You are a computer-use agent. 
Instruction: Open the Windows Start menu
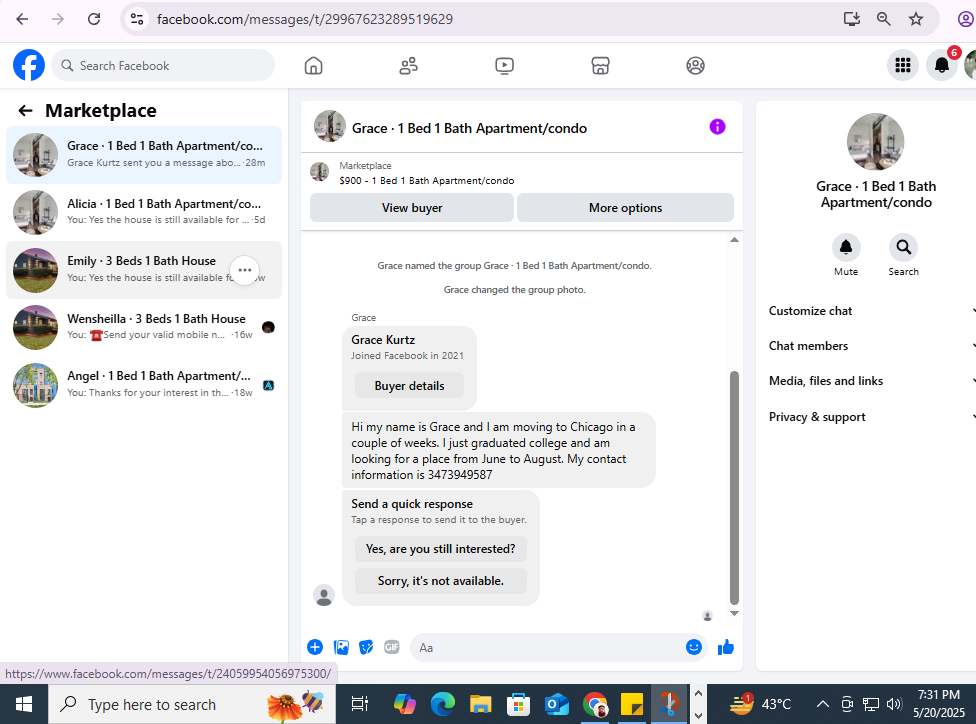point(24,704)
